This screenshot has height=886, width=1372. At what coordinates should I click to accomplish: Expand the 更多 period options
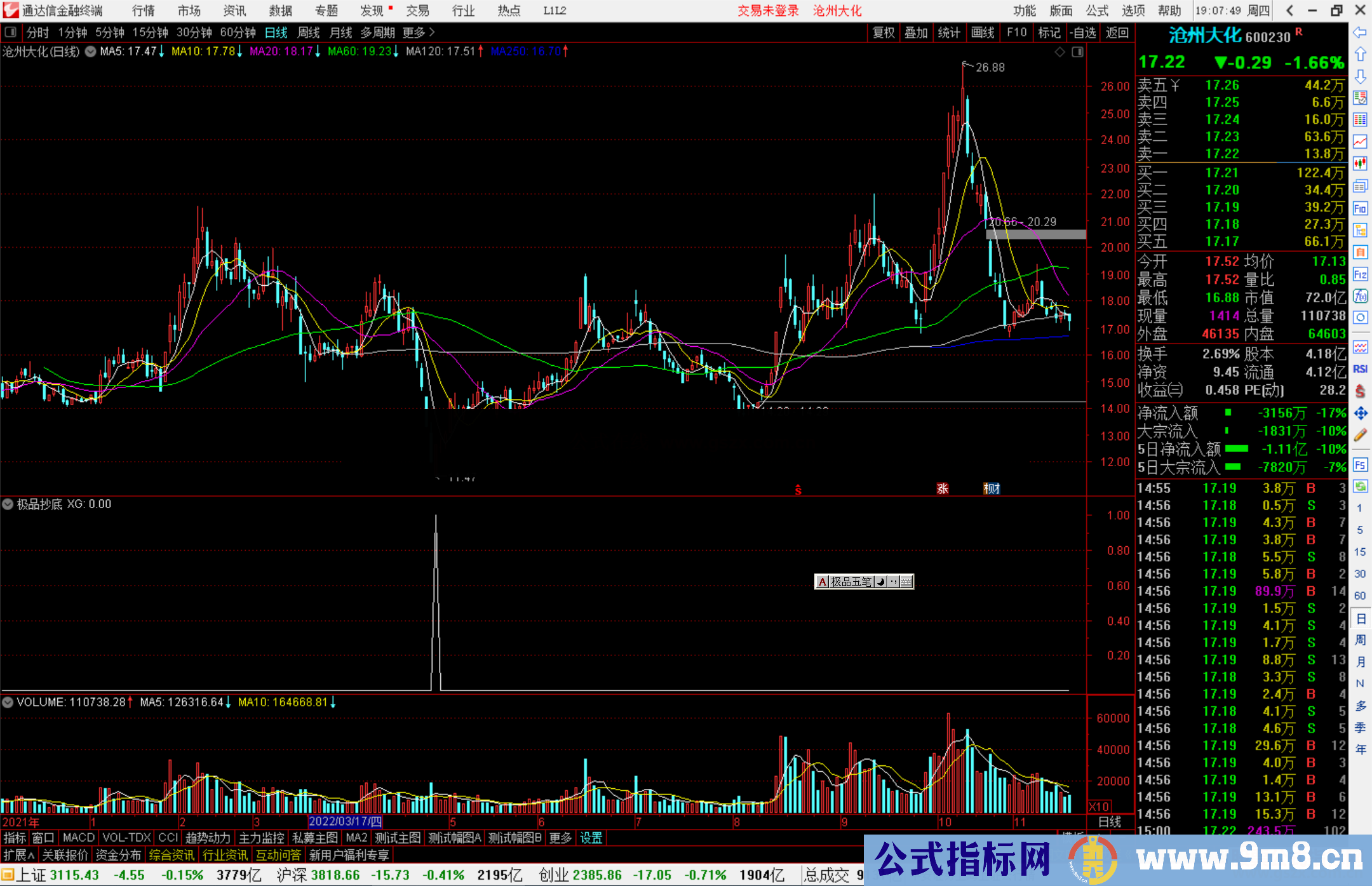click(x=419, y=32)
